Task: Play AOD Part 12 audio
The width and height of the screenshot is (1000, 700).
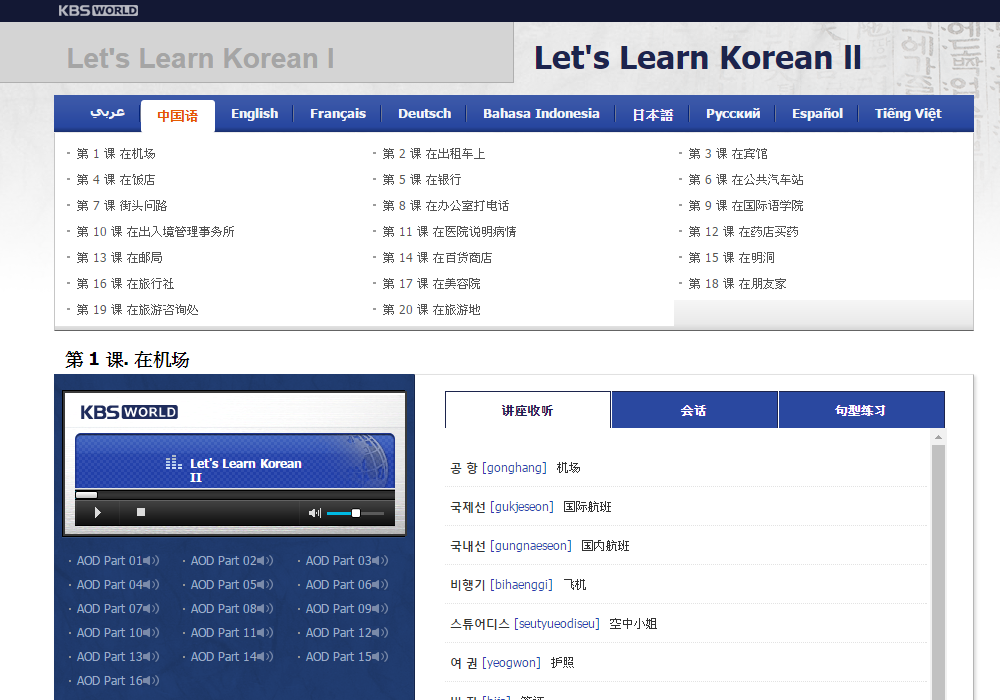Action: 347,633
